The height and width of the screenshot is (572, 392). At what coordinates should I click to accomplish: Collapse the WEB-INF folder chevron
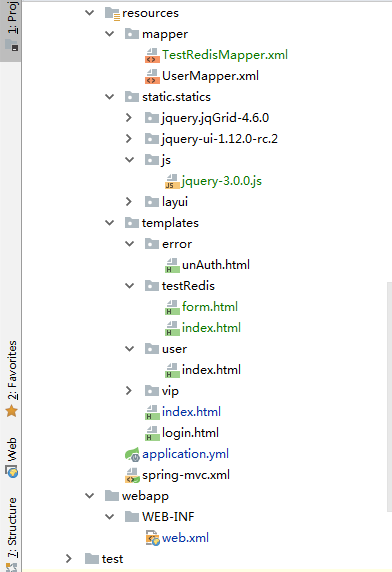point(109,517)
